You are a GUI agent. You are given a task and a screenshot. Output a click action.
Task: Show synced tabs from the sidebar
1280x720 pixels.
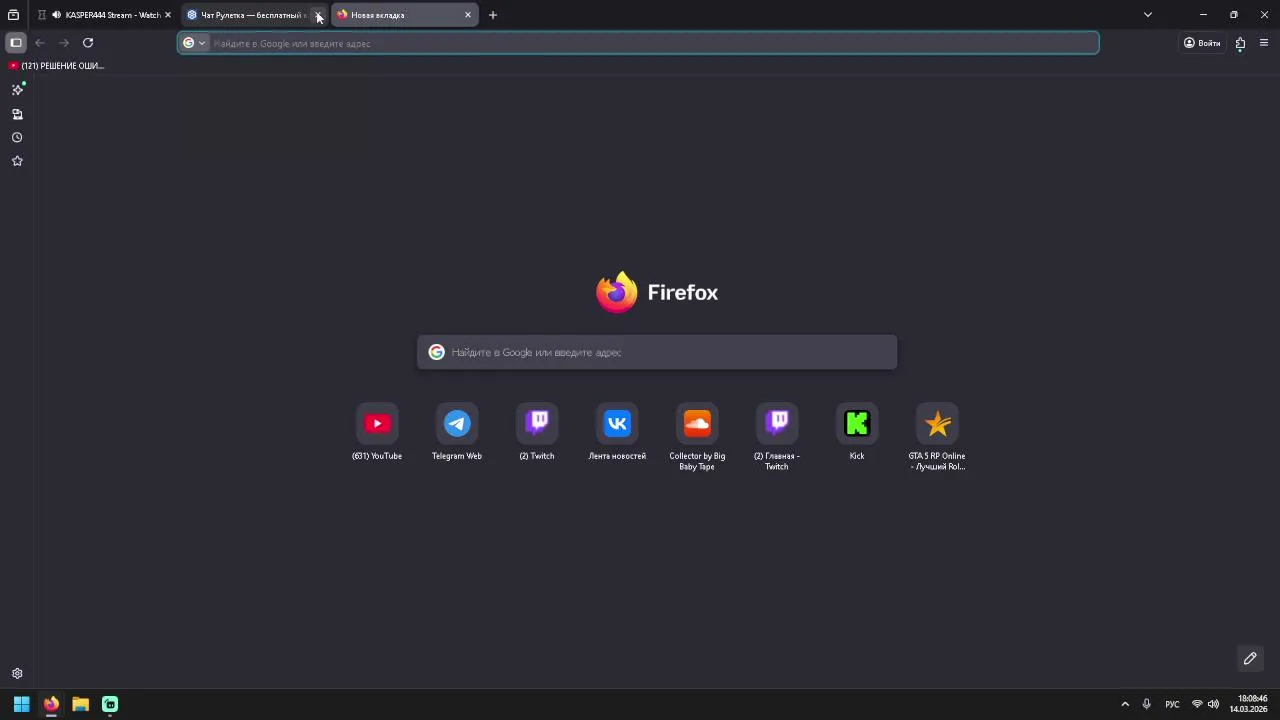[x=17, y=114]
